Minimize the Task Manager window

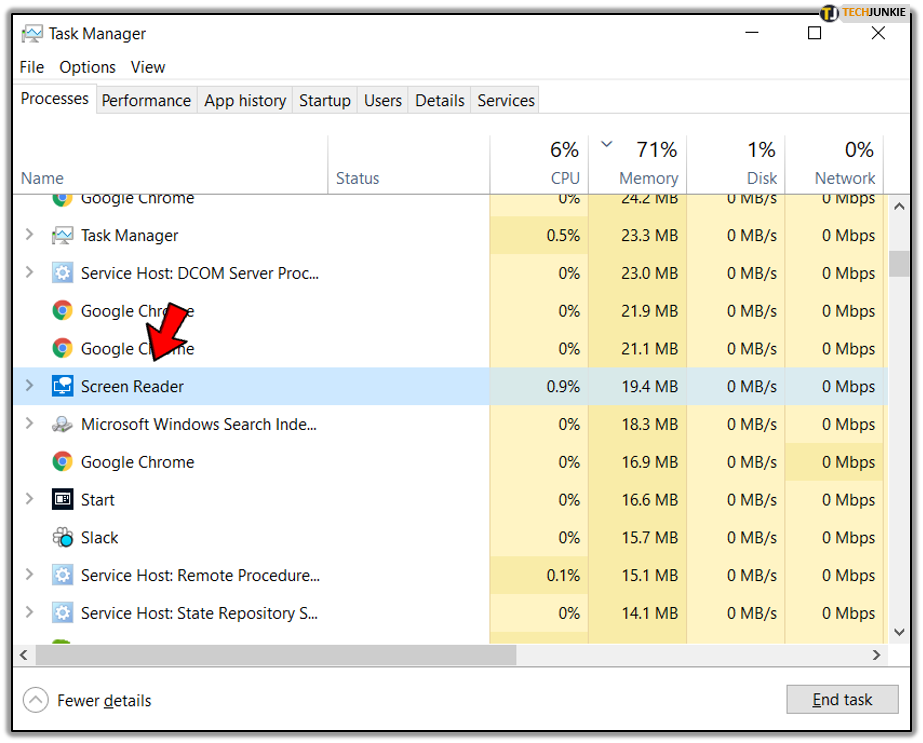[752, 33]
